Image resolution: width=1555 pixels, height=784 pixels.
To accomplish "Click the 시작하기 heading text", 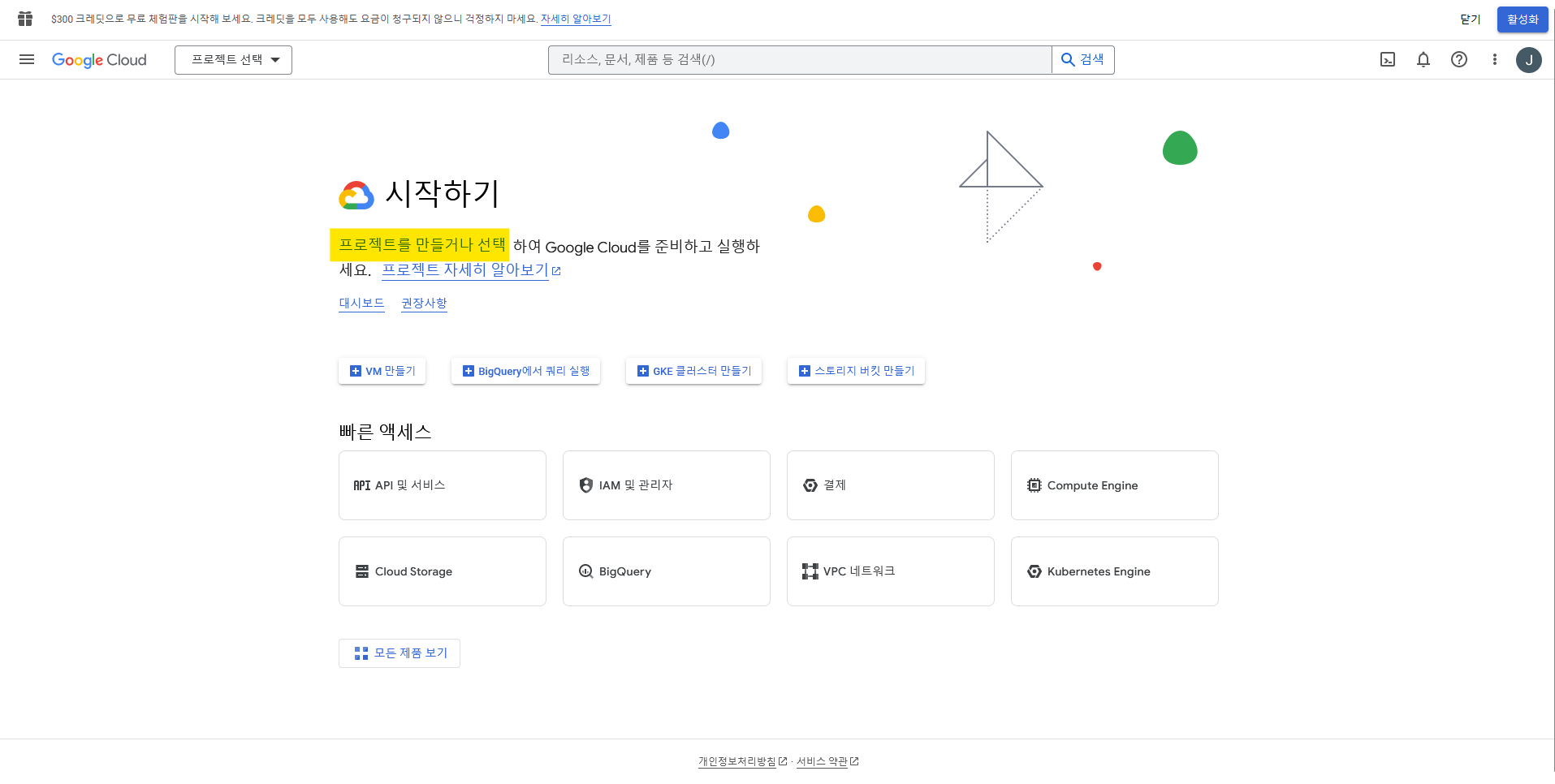I will 443,193.
